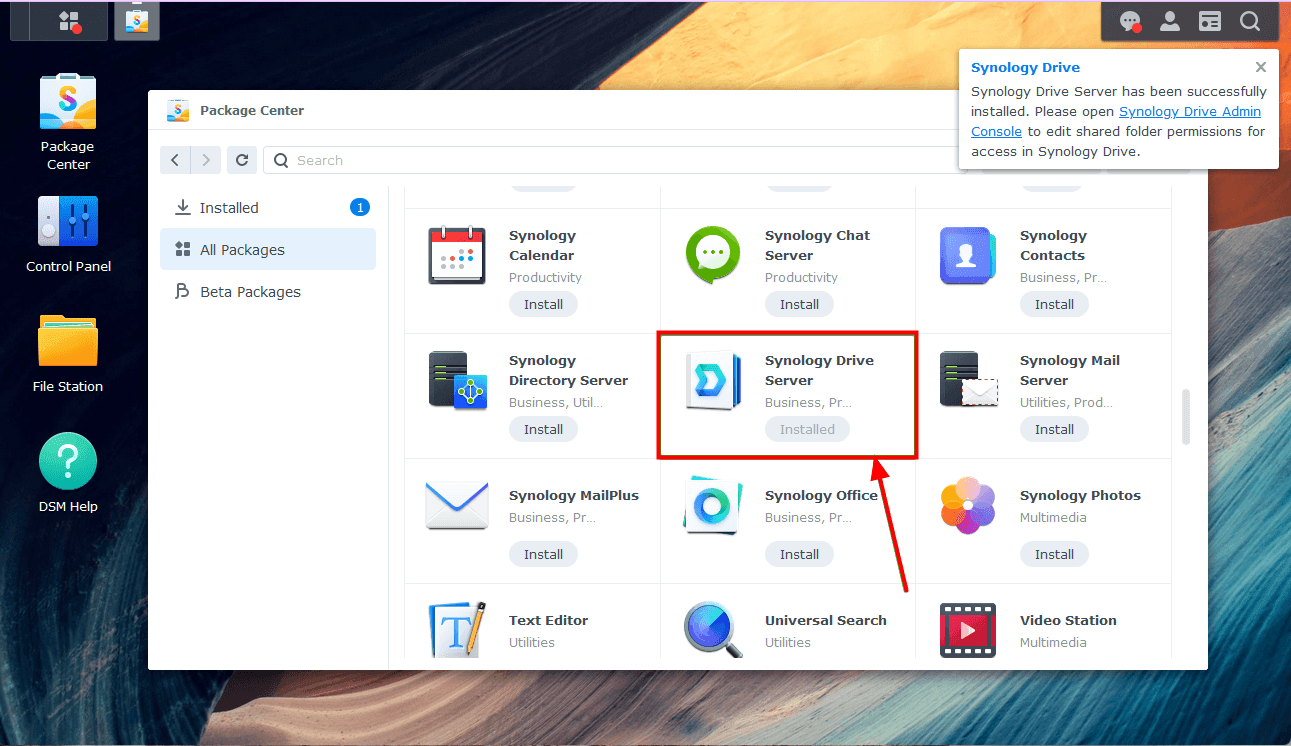Open the Synology Chat Server title
The width and height of the screenshot is (1291, 746).
point(818,246)
